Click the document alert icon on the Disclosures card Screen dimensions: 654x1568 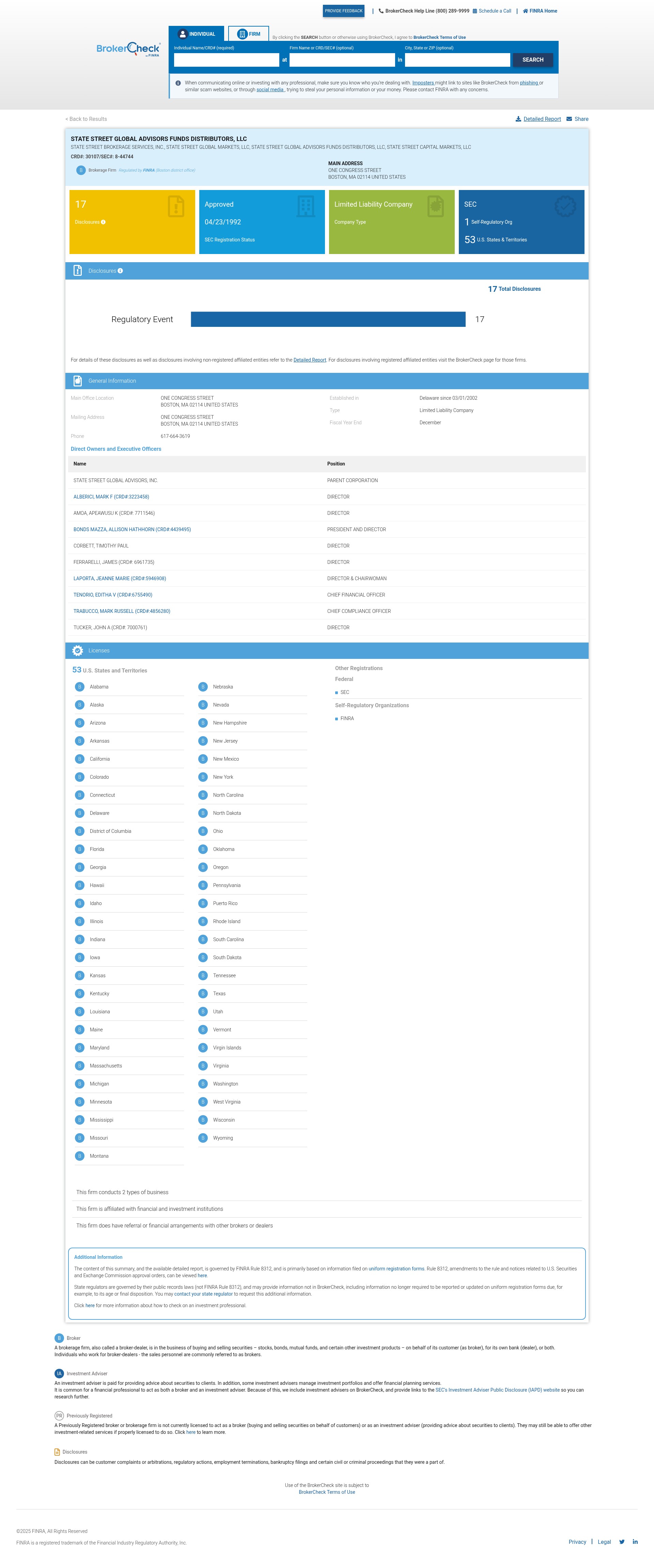176,206
